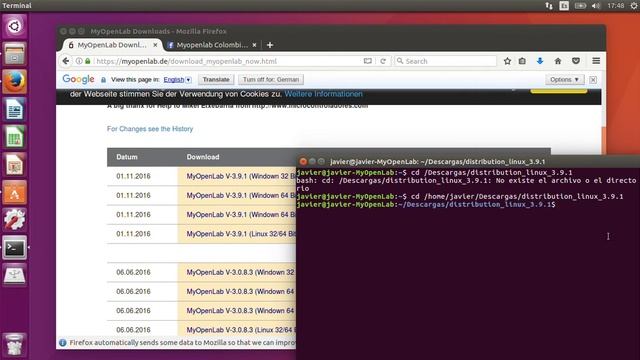Open the battery indicator in top panel

click(580, 6)
